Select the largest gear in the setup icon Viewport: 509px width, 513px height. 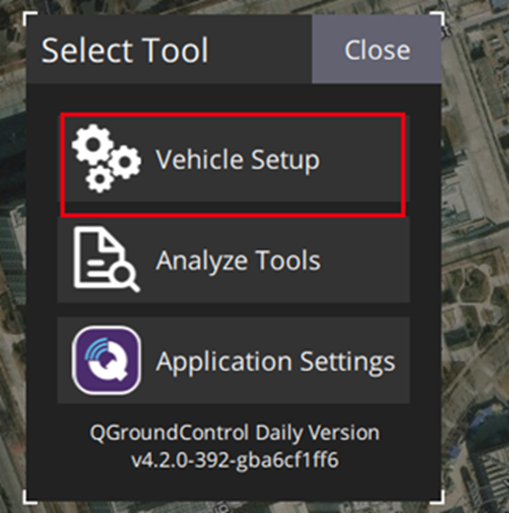click(93, 144)
